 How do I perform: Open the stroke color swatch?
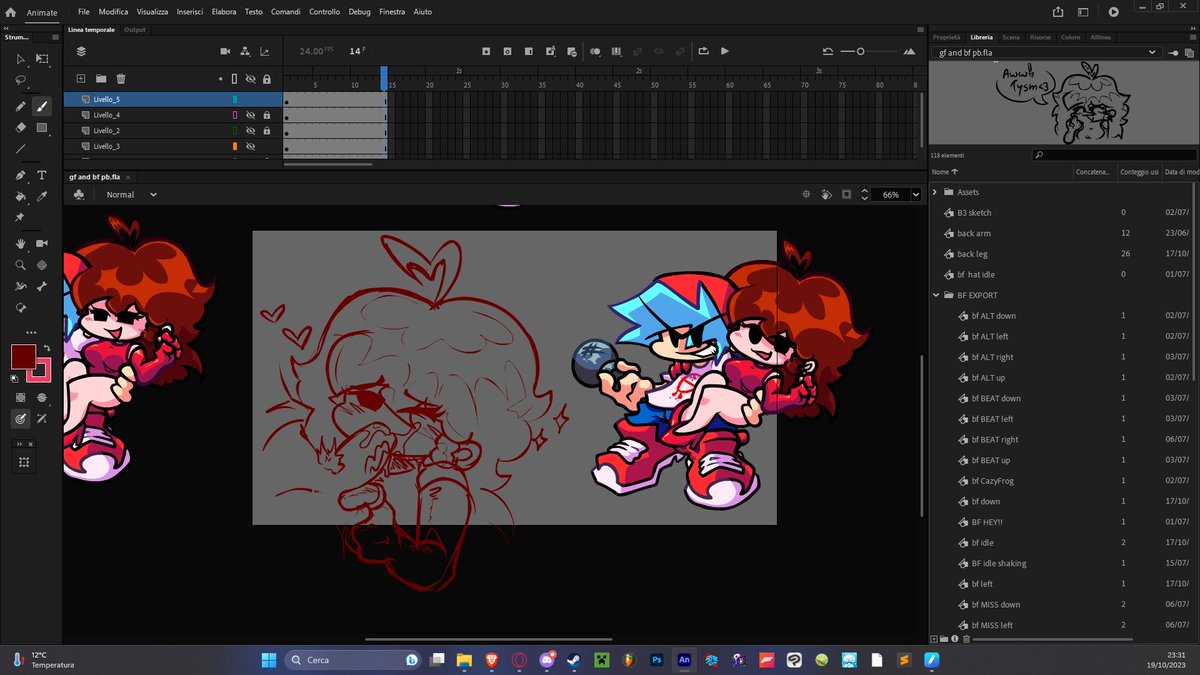pos(41,368)
